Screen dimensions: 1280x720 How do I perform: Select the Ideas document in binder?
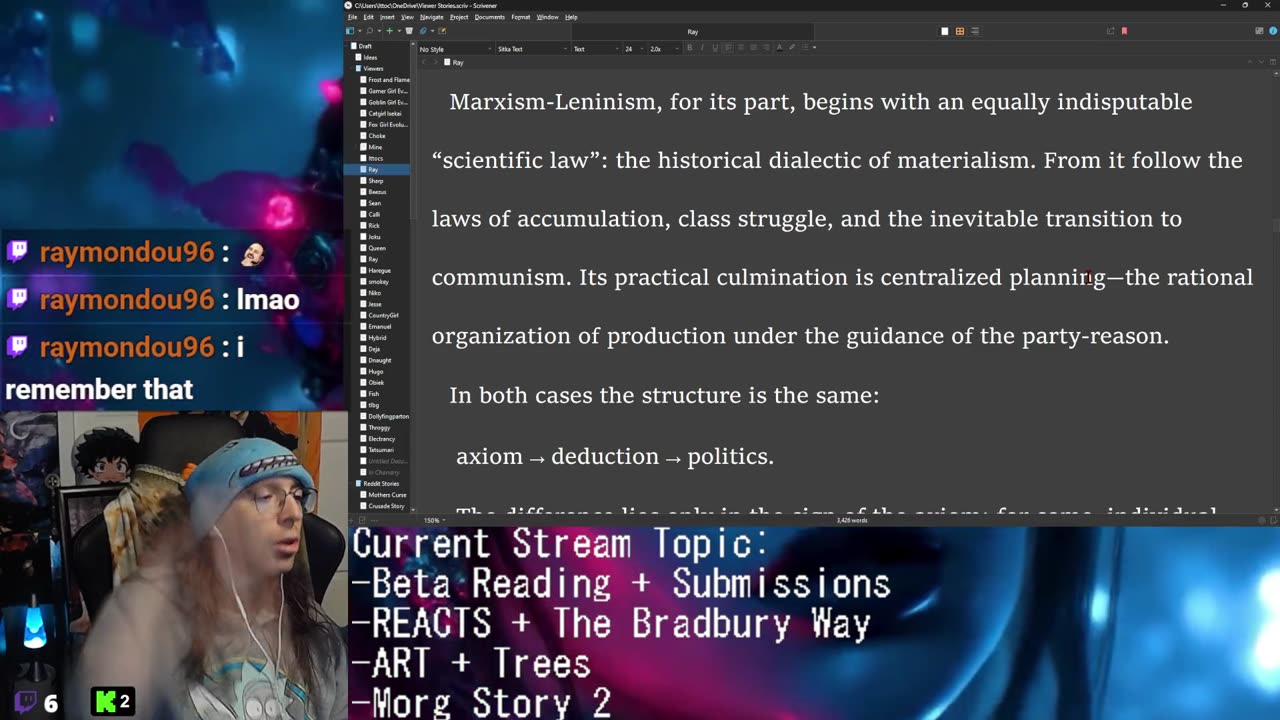click(x=370, y=57)
